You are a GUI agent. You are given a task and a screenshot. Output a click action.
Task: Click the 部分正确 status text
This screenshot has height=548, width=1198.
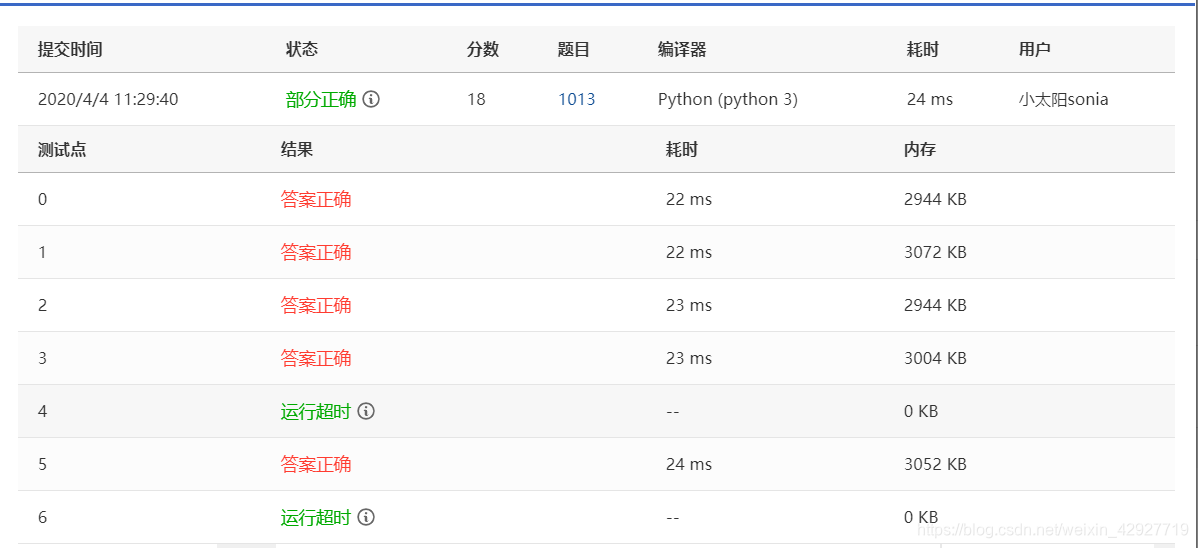(x=321, y=99)
